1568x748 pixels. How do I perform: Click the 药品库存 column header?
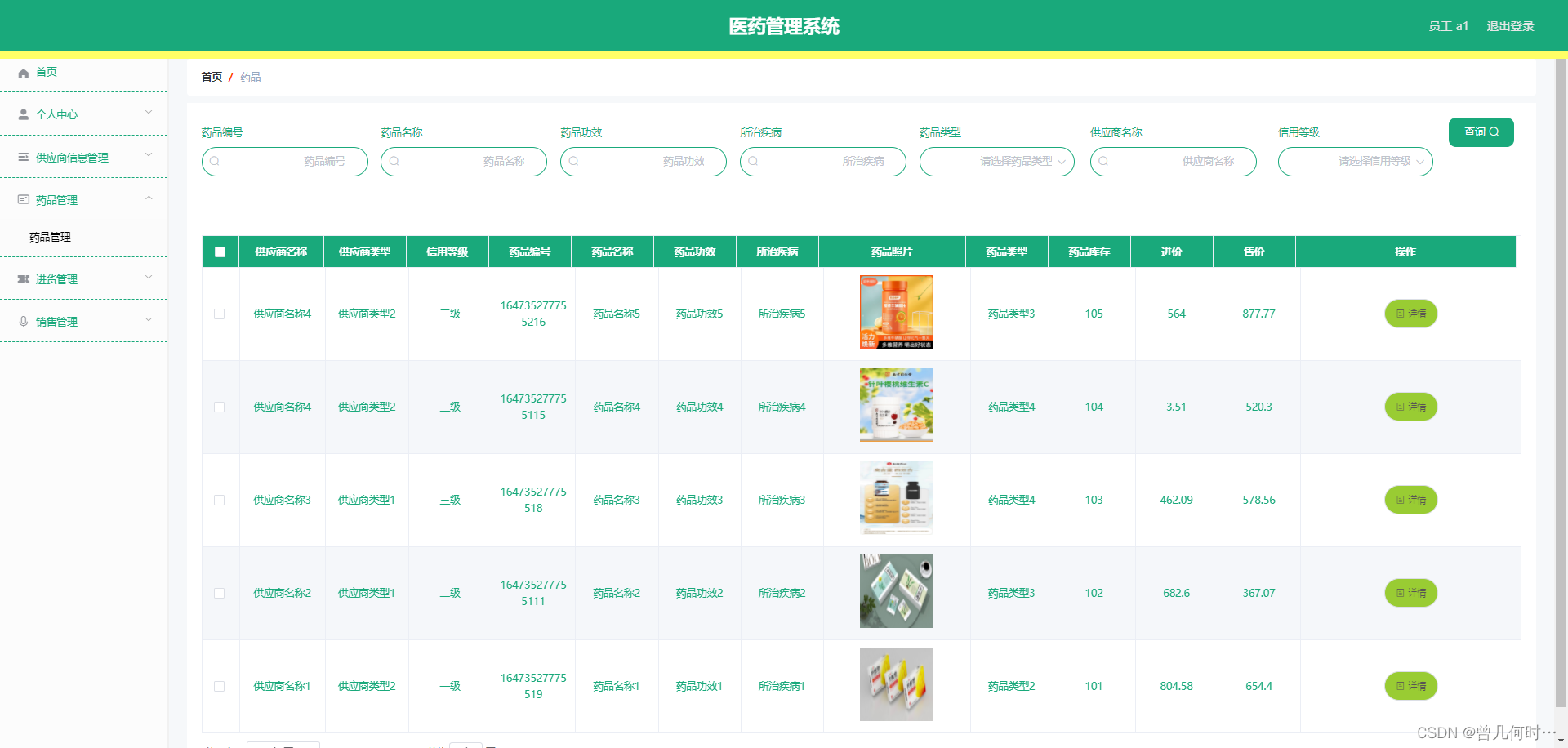(1089, 252)
